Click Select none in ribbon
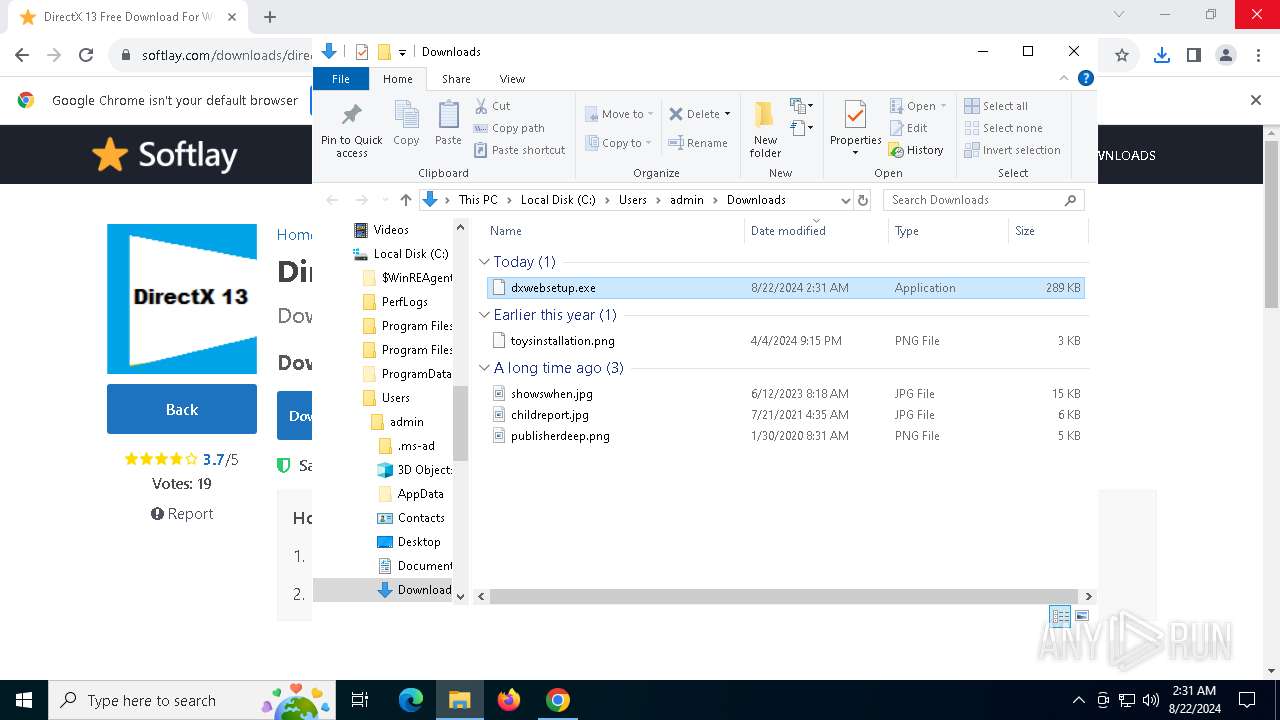Screen dimensions: 1280x720 (1003, 128)
